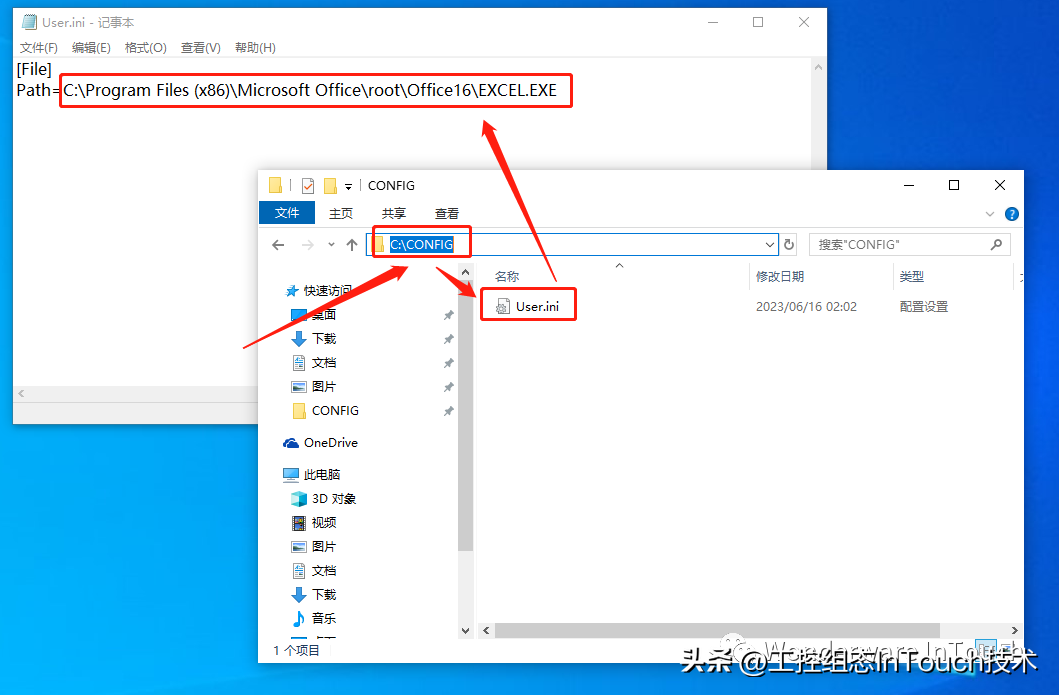Open User.ini file in the list
This screenshot has height=695, width=1059.
click(537, 307)
